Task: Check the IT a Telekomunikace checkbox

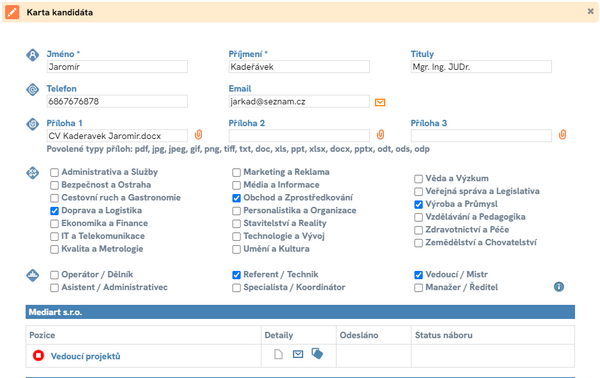Action: click(54, 236)
